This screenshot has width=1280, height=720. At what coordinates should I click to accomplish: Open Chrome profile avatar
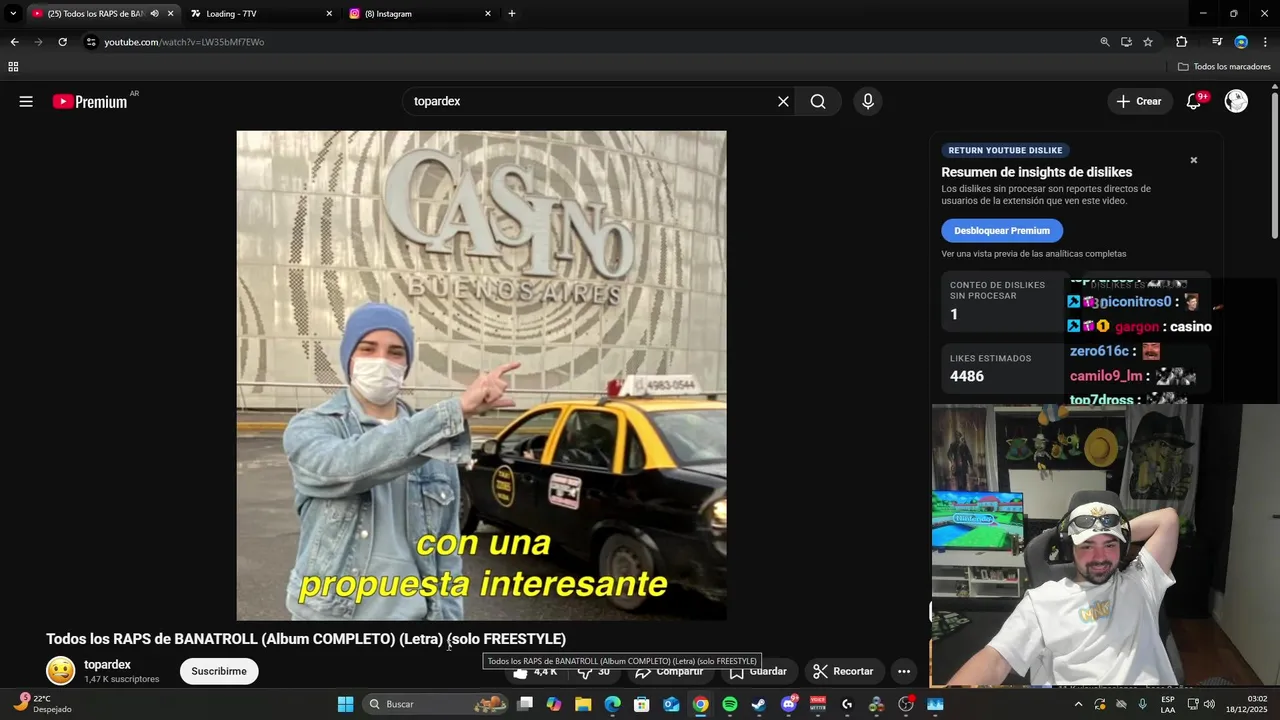tap(1241, 42)
